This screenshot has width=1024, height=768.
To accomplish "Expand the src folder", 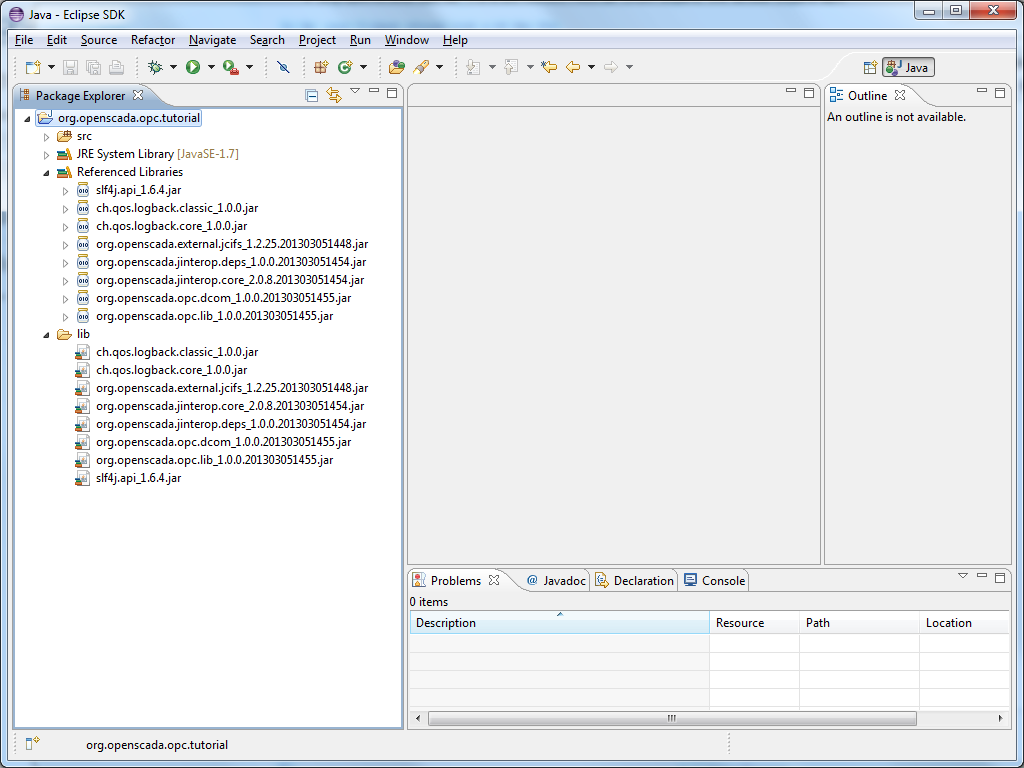I will [x=46, y=135].
